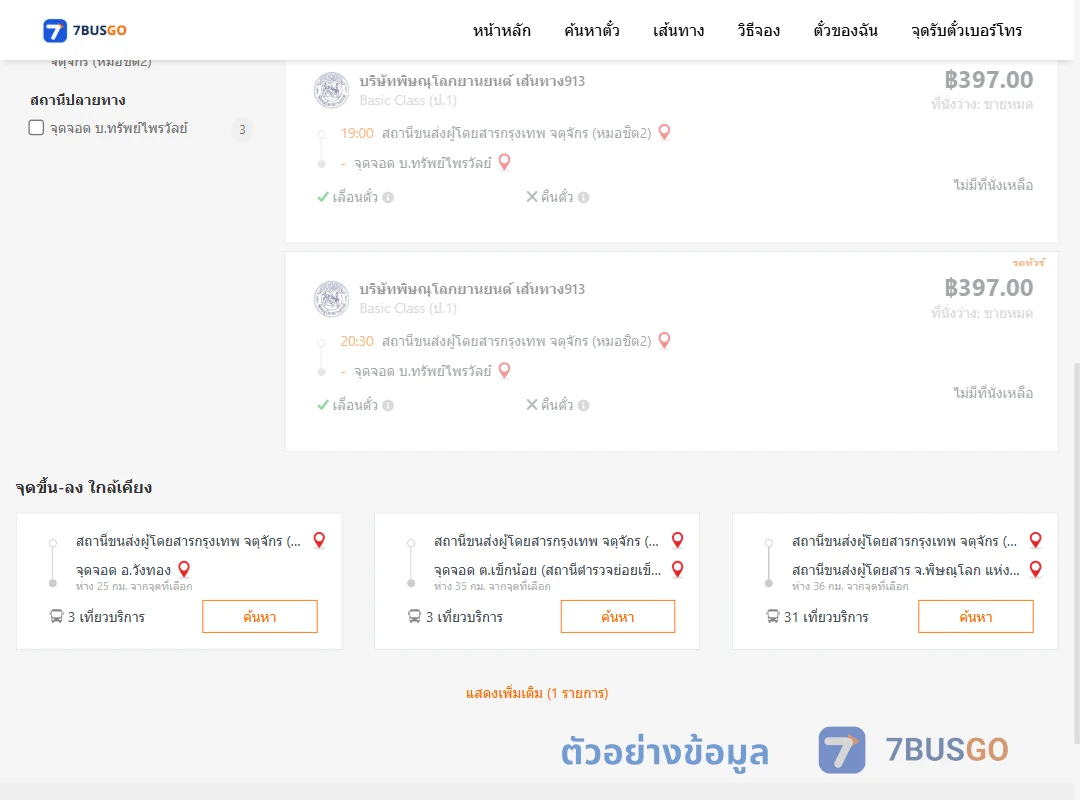Click the X icon beside คืนตั๋ว on 20:30 trip
1080x800 pixels.
[532, 404]
